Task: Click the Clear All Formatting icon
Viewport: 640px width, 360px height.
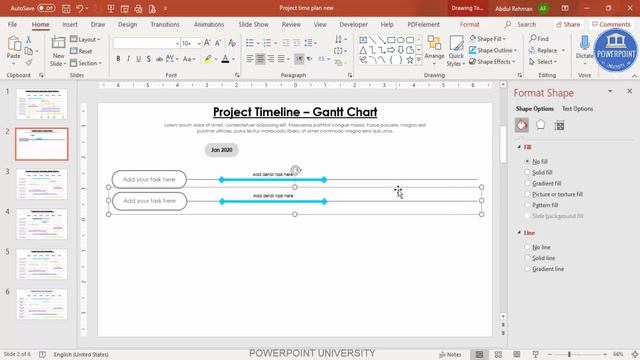Action: coord(232,43)
